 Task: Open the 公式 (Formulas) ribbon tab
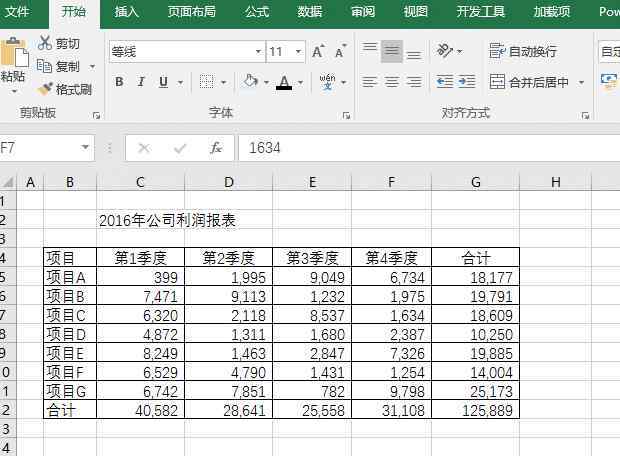[x=257, y=12]
